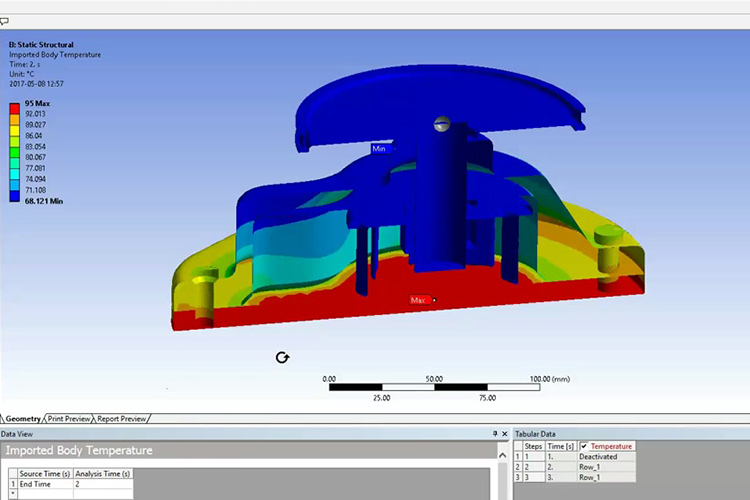Close the Data View panel
Viewport: 750px width, 500px height.
point(506,433)
